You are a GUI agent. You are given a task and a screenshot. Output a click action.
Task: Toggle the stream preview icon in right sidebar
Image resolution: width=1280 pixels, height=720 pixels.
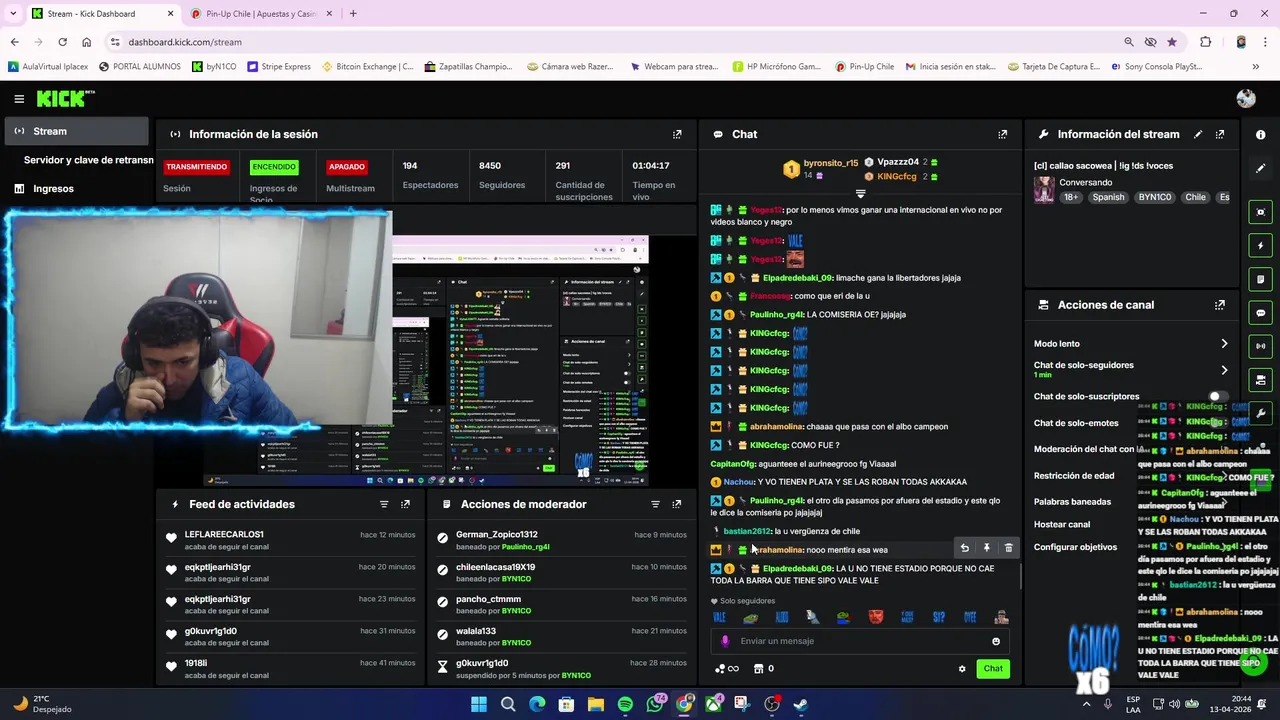pos(1261,212)
